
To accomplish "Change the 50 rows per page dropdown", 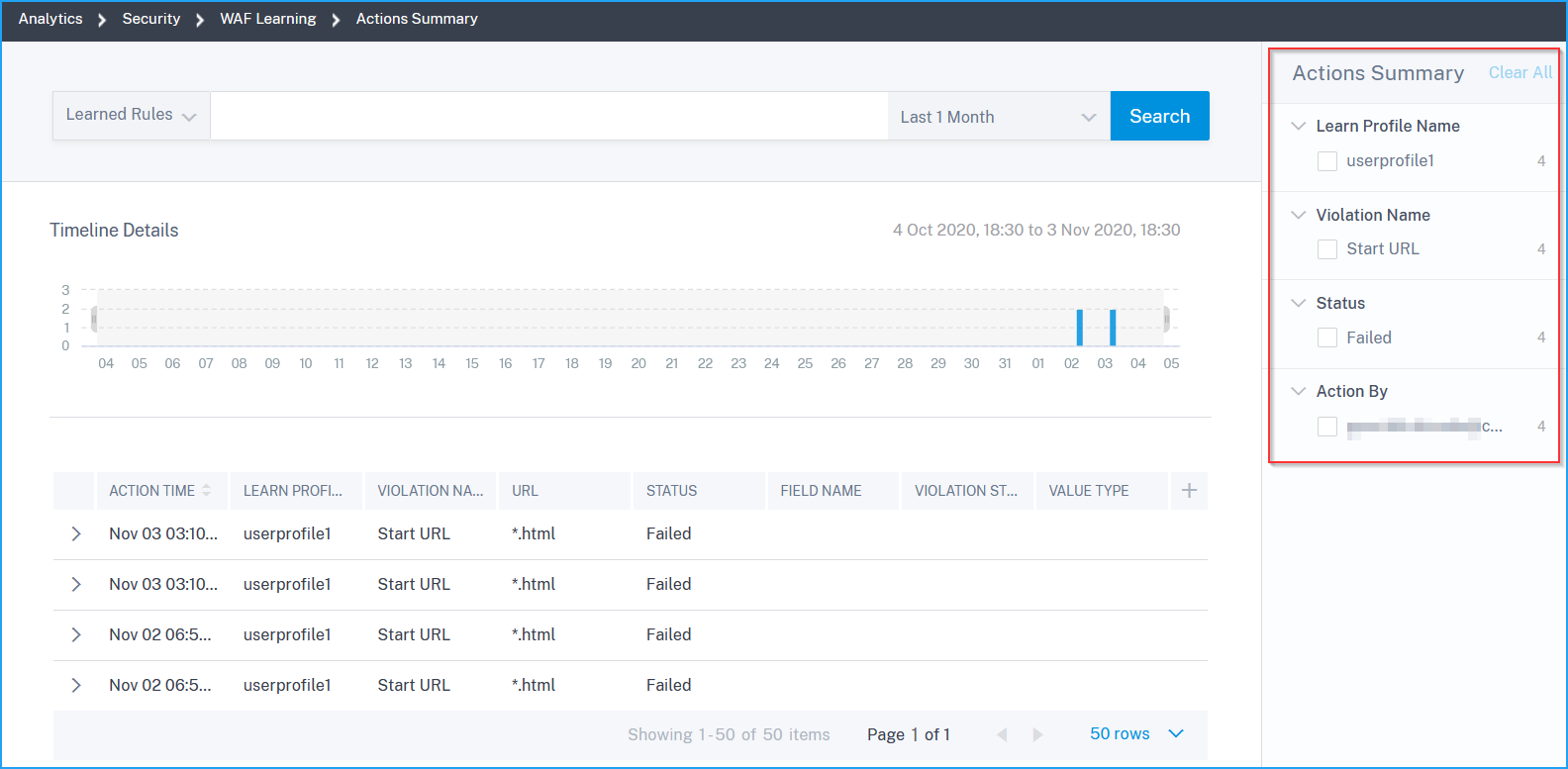I will click(1136, 734).
